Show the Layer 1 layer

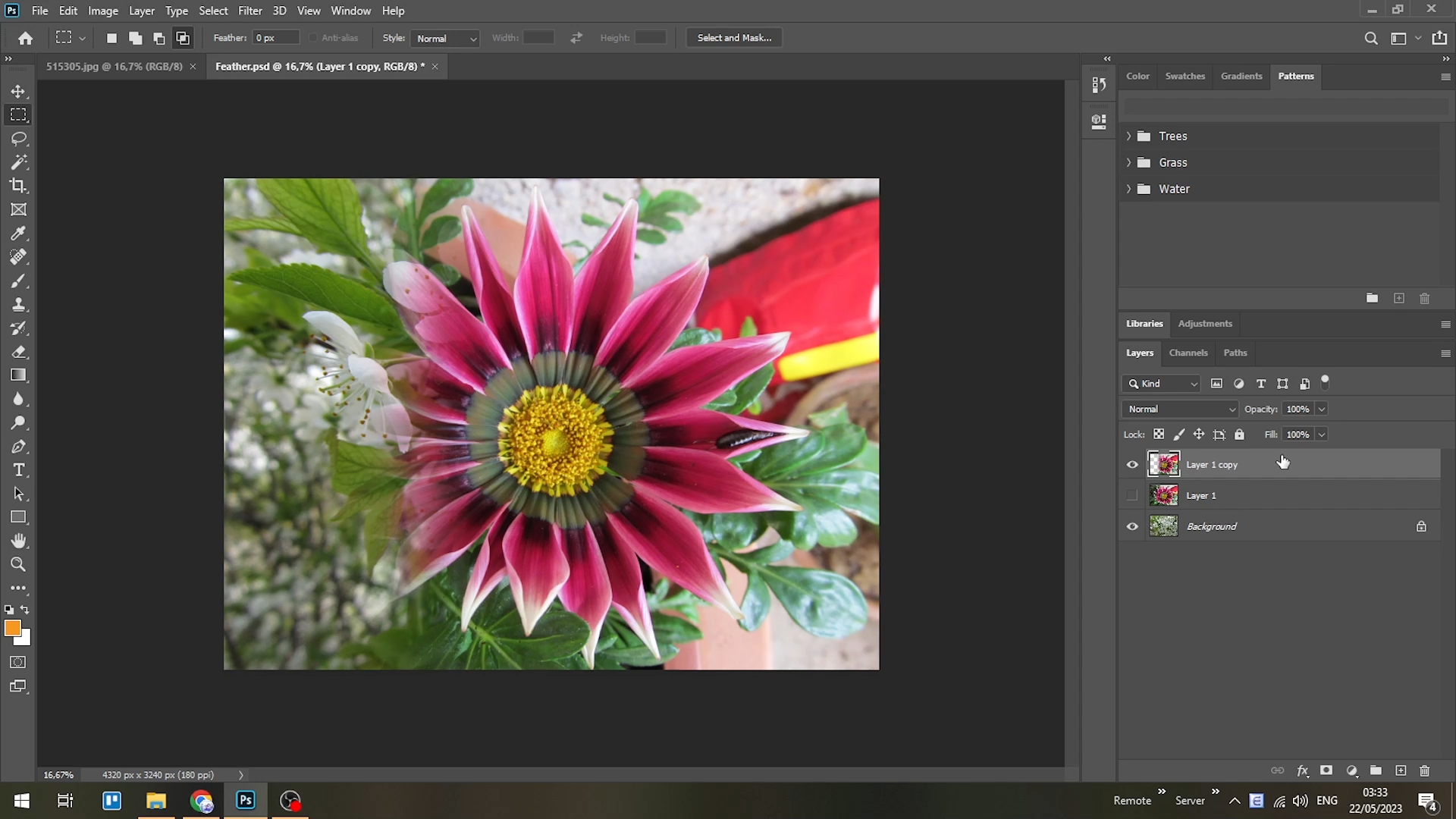[x=1132, y=495]
